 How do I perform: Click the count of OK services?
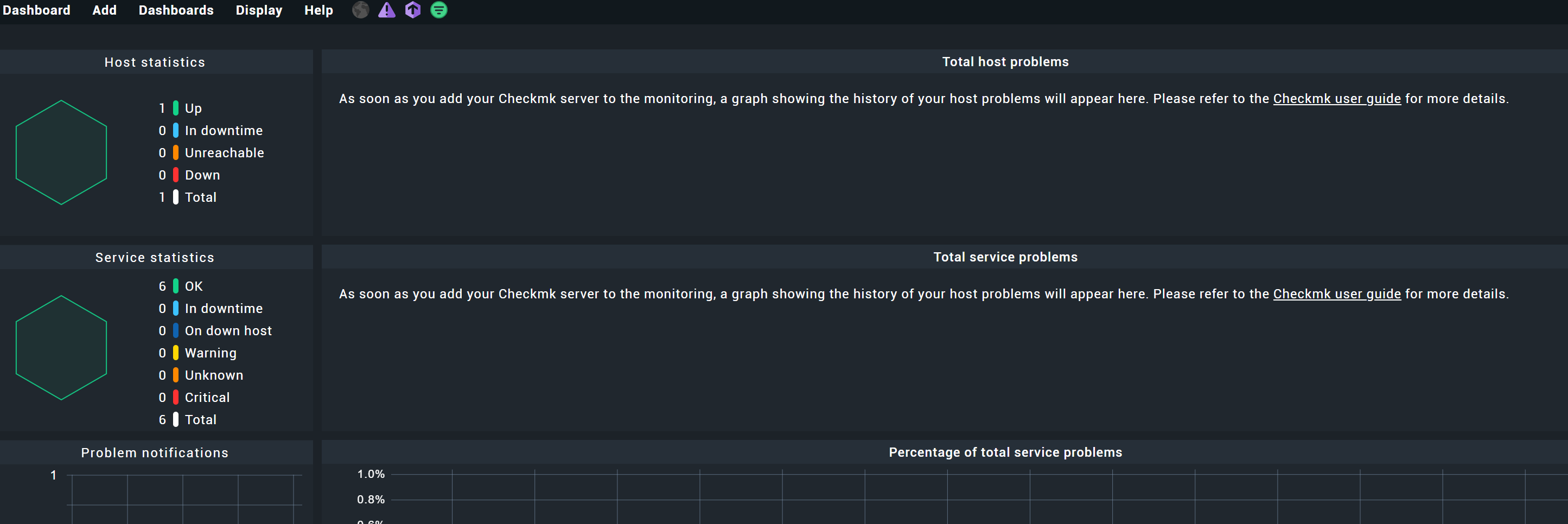click(x=162, y=286)
